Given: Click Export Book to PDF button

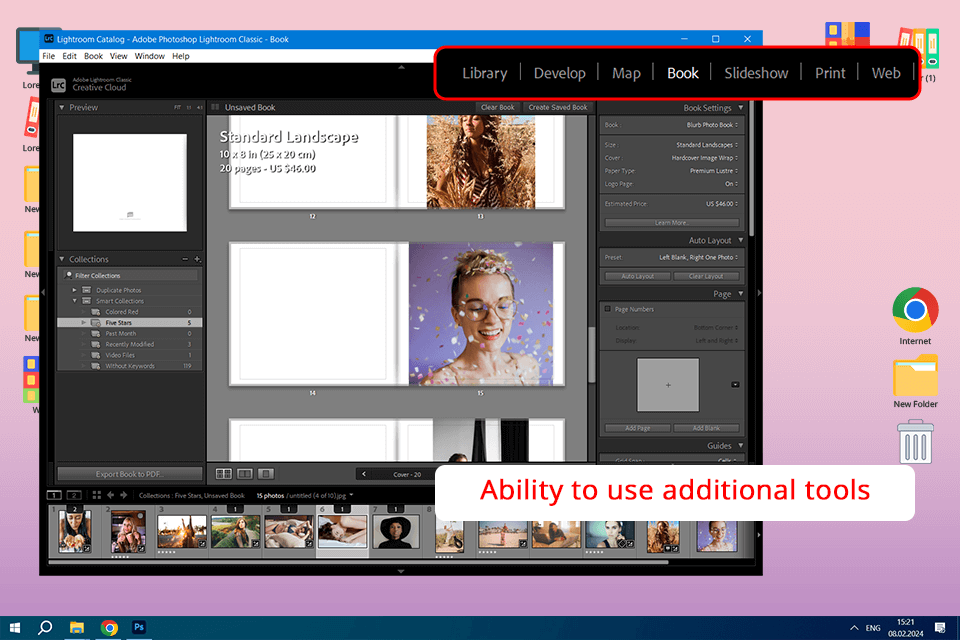Looking at the screenshot, I should 129,474.
